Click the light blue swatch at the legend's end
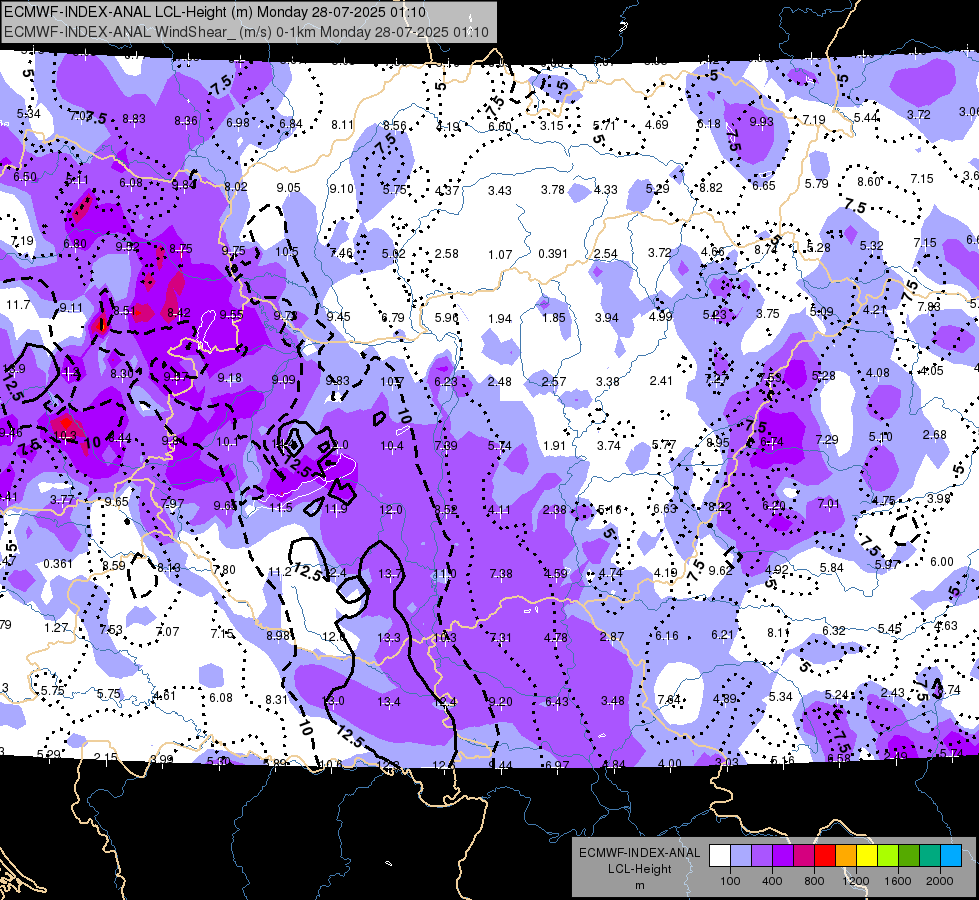This screenshot has height=900, width=979. pyautogui.click(x=951, y=856)
